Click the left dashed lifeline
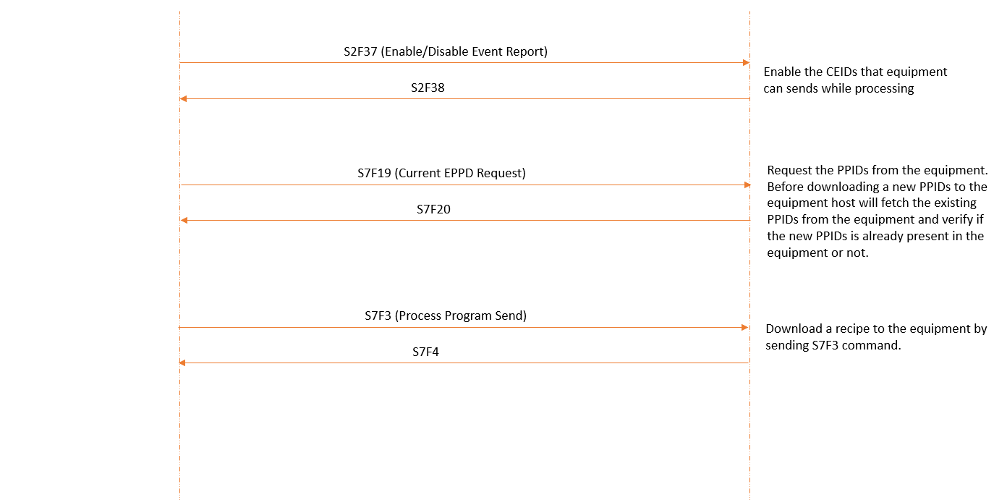The image size is (994, 500). (x=179, y=253)
